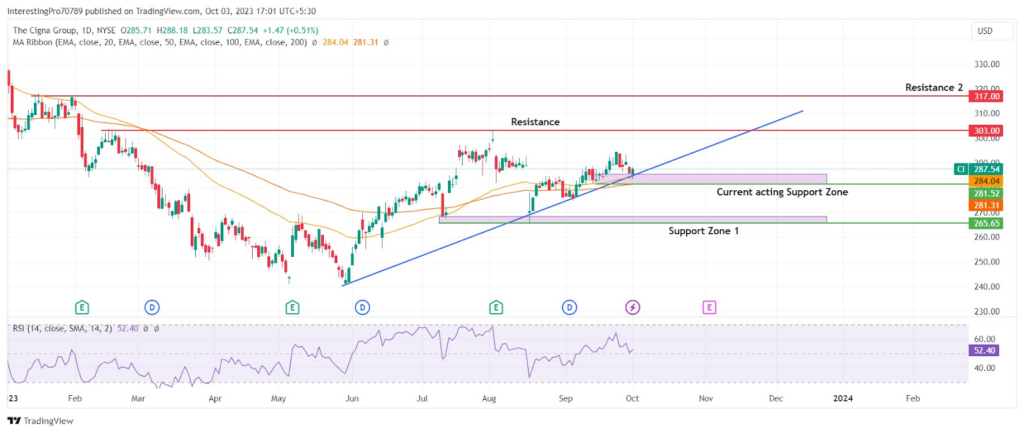Click the Apr label on time axis
The width and height of the screenshot is (1024, 433).
click(x=215, y=397)
